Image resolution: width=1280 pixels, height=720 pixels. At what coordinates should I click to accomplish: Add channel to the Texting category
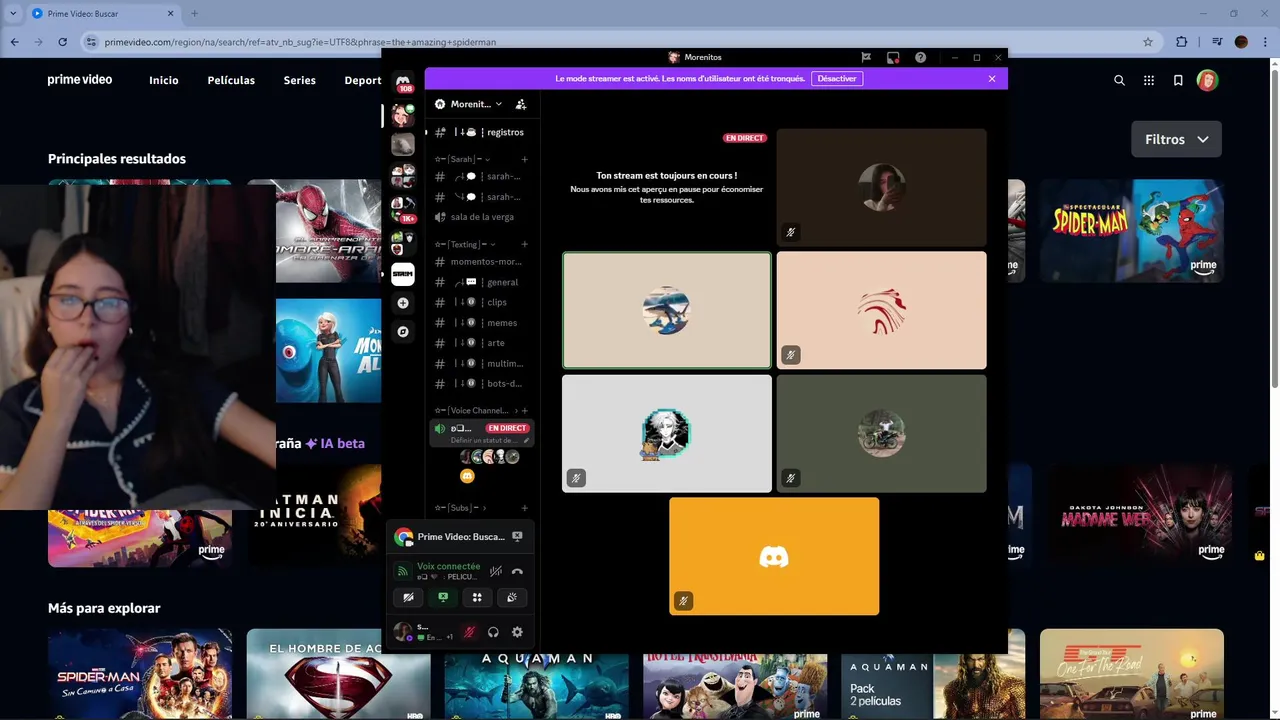524,244
